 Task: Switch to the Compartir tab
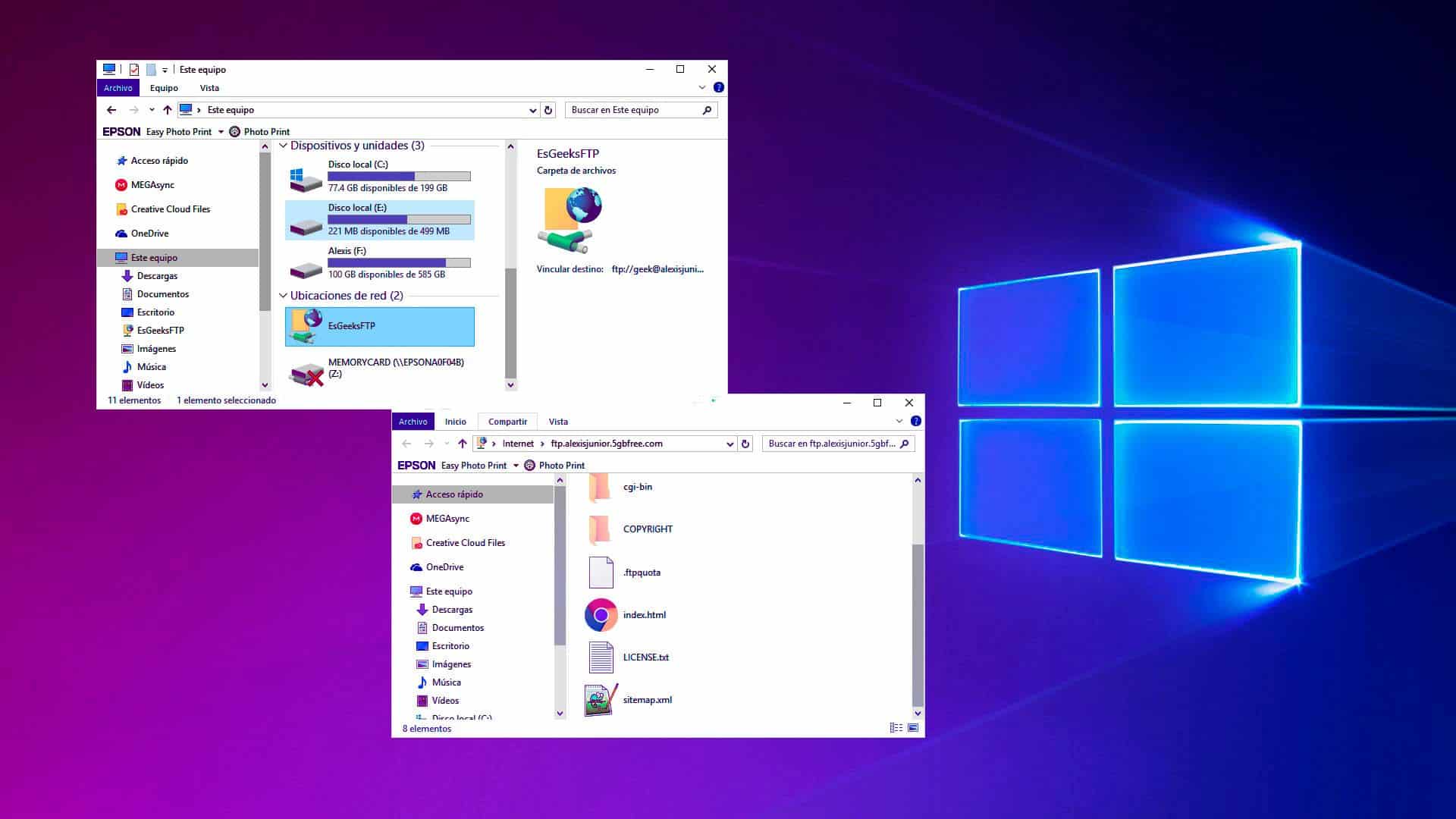(507, 421)
